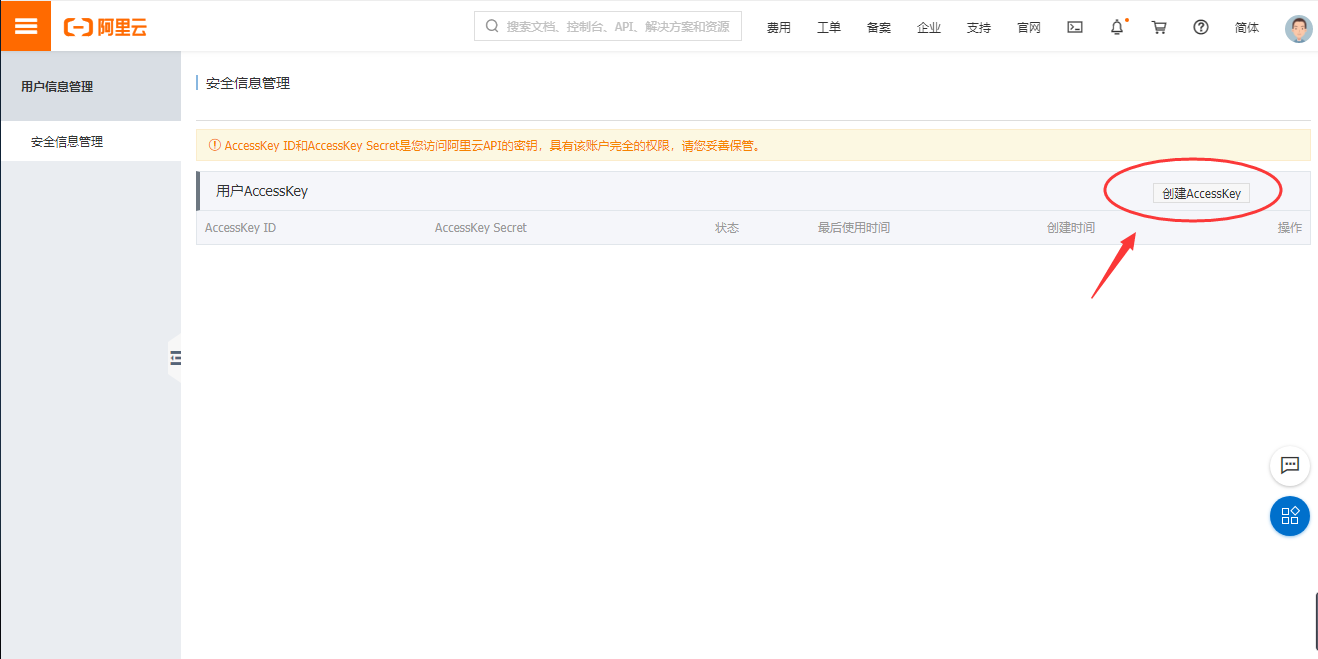1318x659 pixels.
Task: Open the CloudShell terminal icon
Action: click(x=1074, y=27)
